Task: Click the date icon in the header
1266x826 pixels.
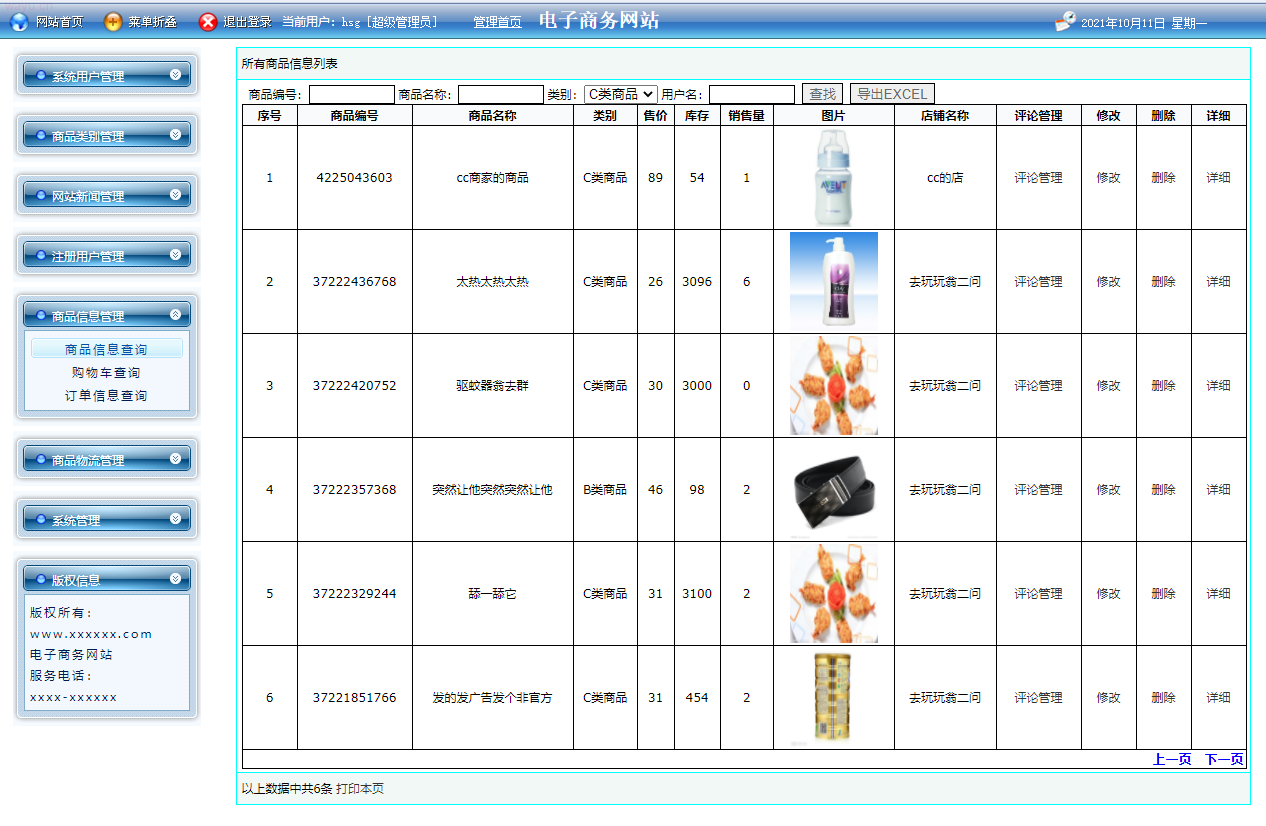Action: pos(1066,22)
